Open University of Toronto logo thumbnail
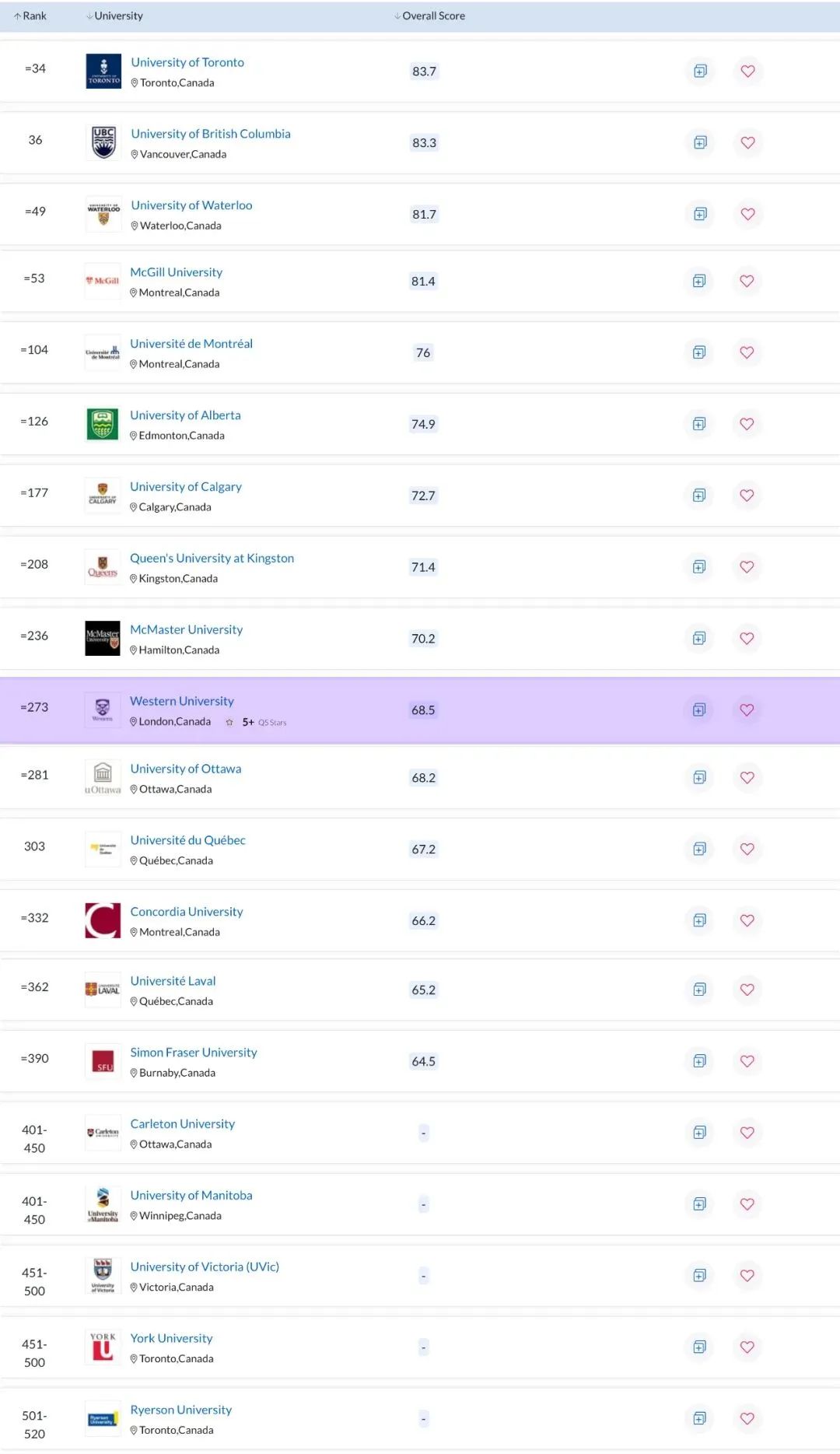Image resolution: width=840 pixels, height=1454 pixels. point(103,72)
